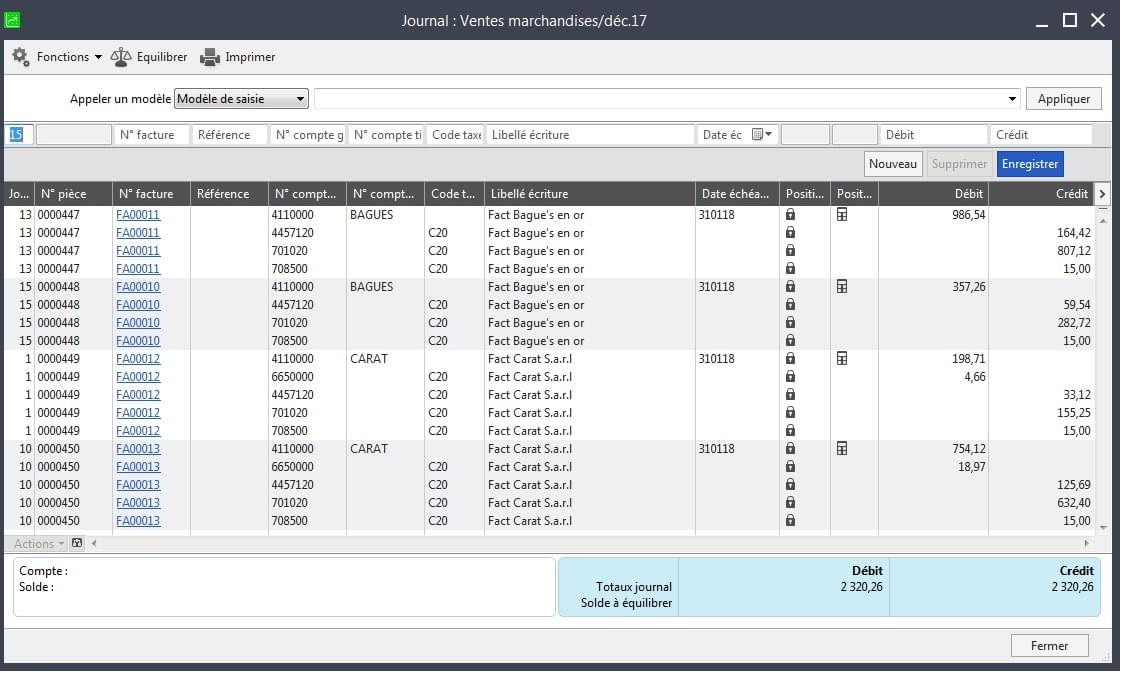Focus the Crédit entry field
Screen dimensions: 1123x673
[x=1041, y=135]
